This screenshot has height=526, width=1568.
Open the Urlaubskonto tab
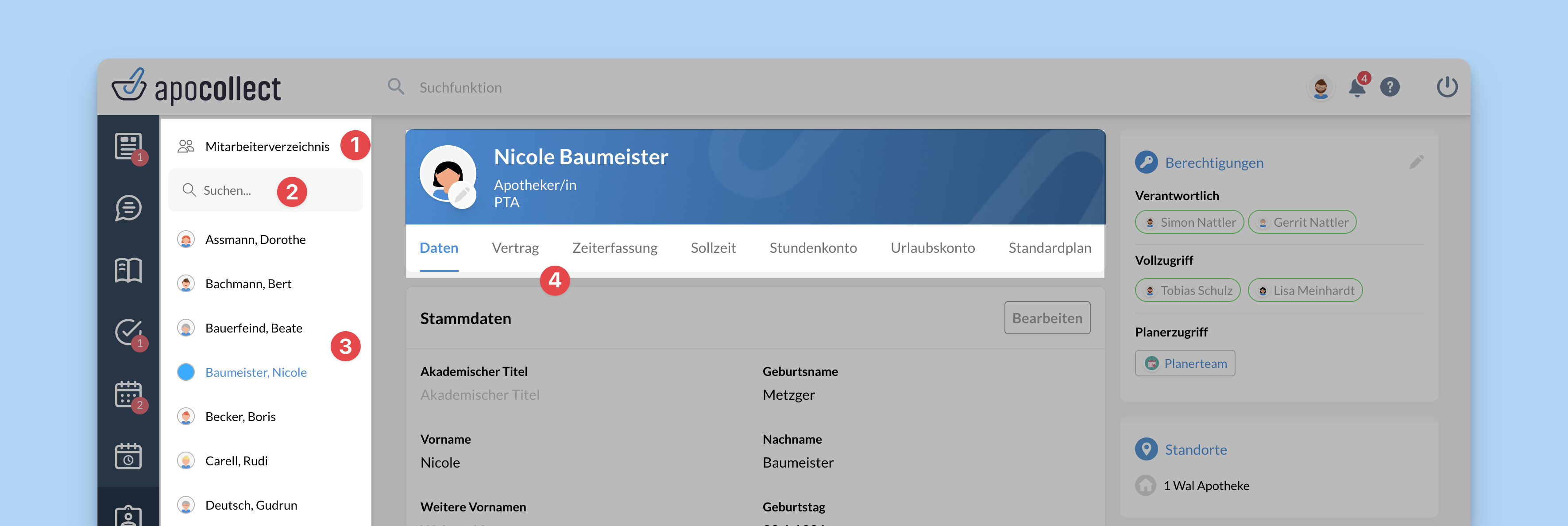(x=932, y=248)
